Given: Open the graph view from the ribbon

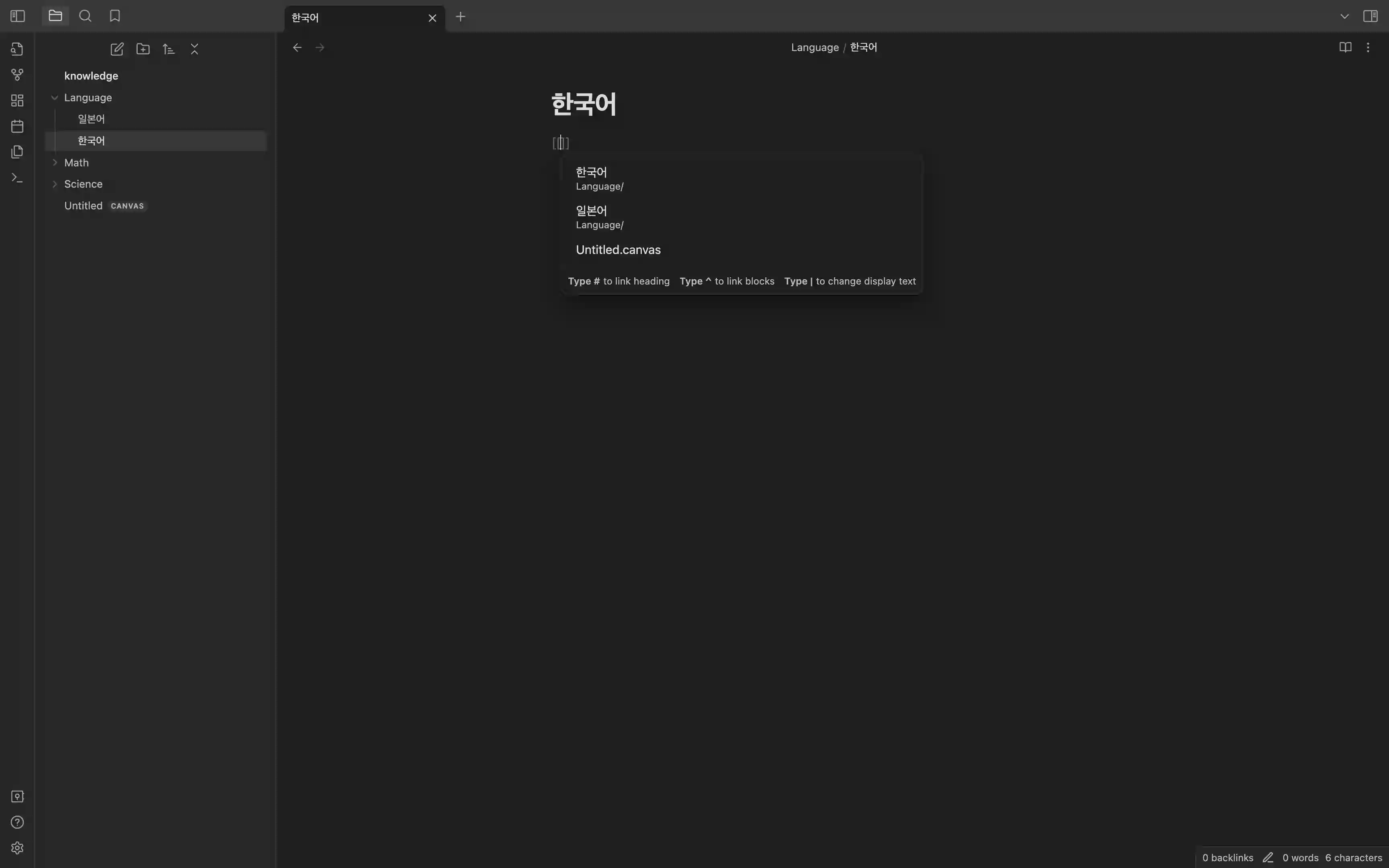Looking at the screenshot, I should (17, 75).
